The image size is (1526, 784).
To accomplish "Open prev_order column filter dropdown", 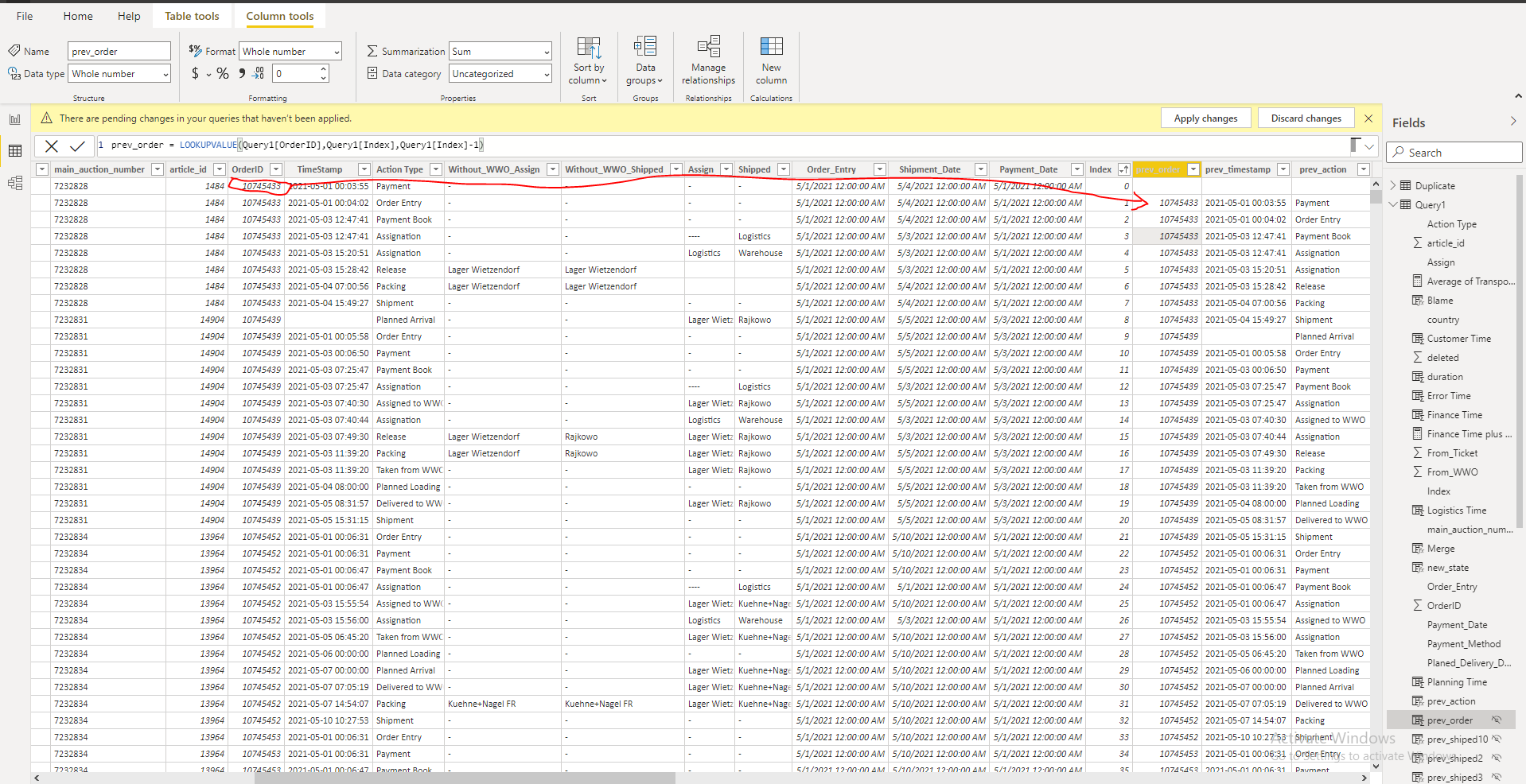I will pyautogui.click(x=1193, y=169).
